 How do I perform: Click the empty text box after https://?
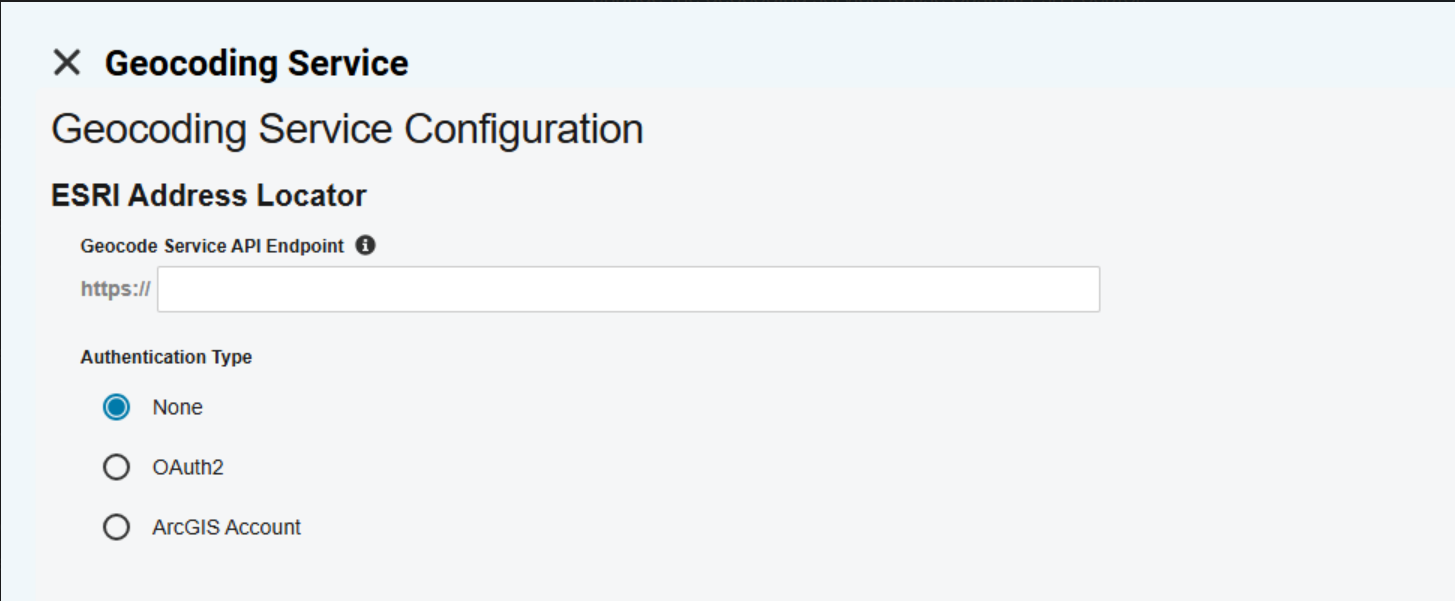tap(628, 289)
